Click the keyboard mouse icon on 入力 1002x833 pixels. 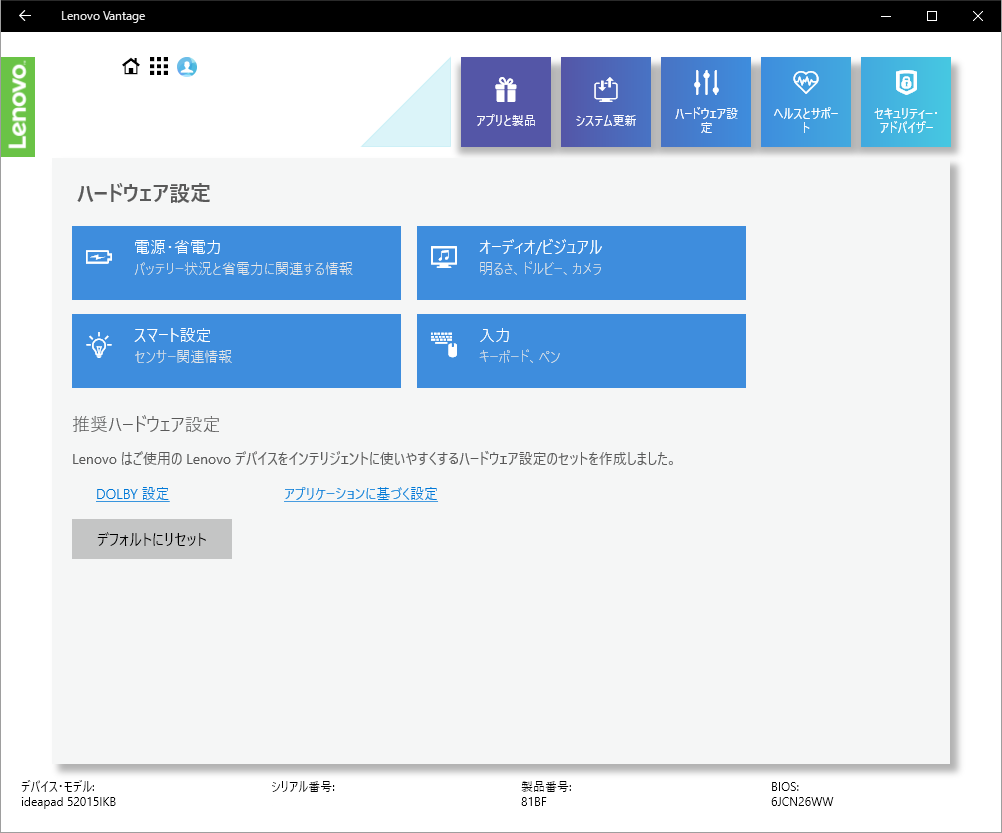(444, 345)
